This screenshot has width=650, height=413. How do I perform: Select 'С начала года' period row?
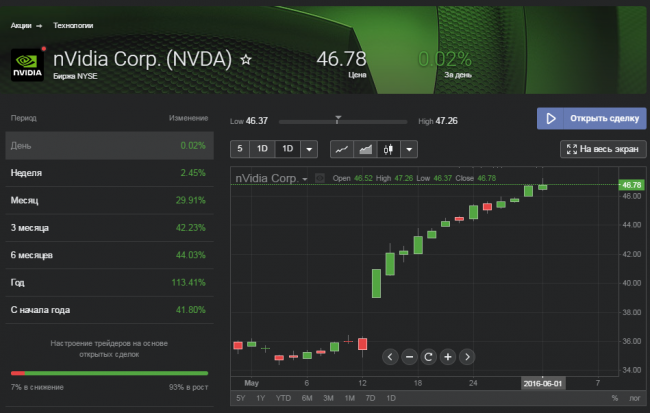pos(109,310)
